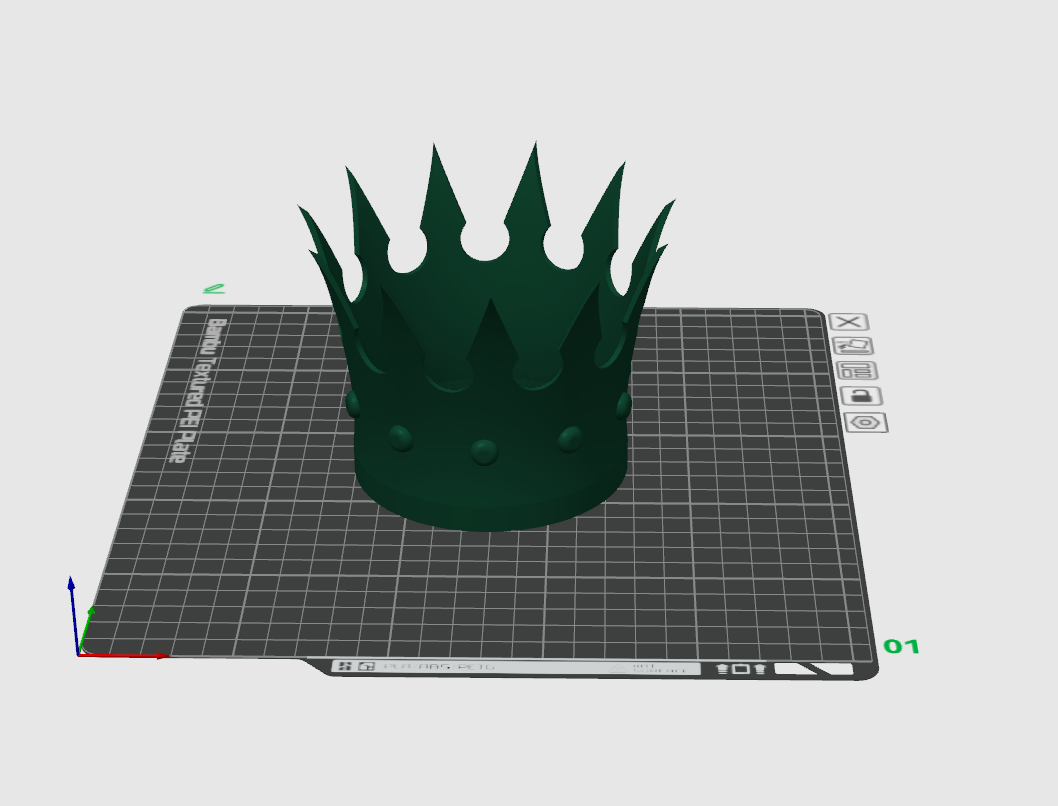The width and height of the screenshot is (1058, 806).
Task: Edit plate name with green pencil icon
Action: point(214,289)
